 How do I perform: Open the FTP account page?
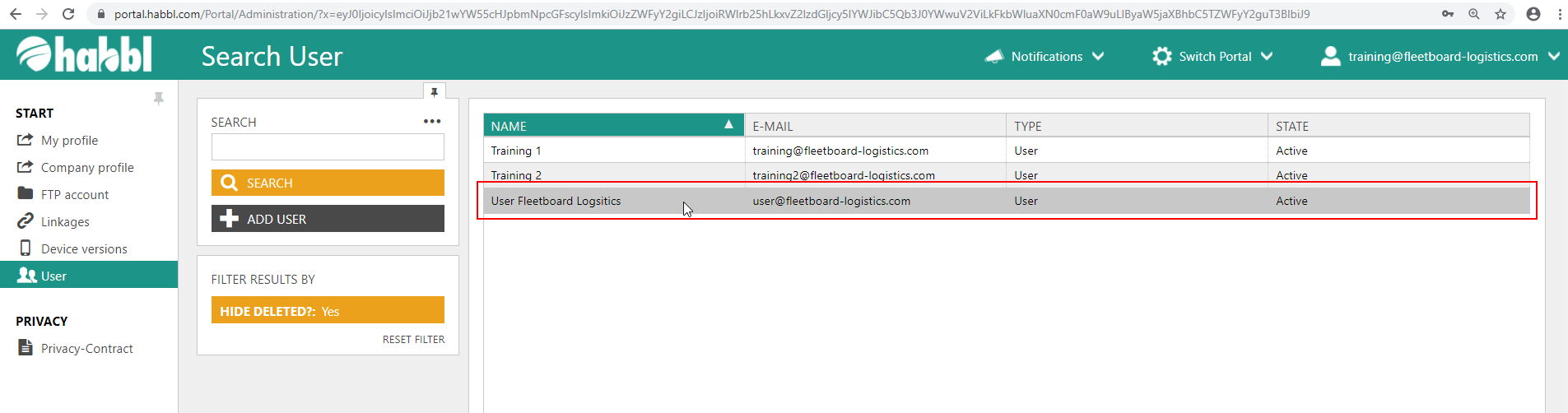coord(75,195)
